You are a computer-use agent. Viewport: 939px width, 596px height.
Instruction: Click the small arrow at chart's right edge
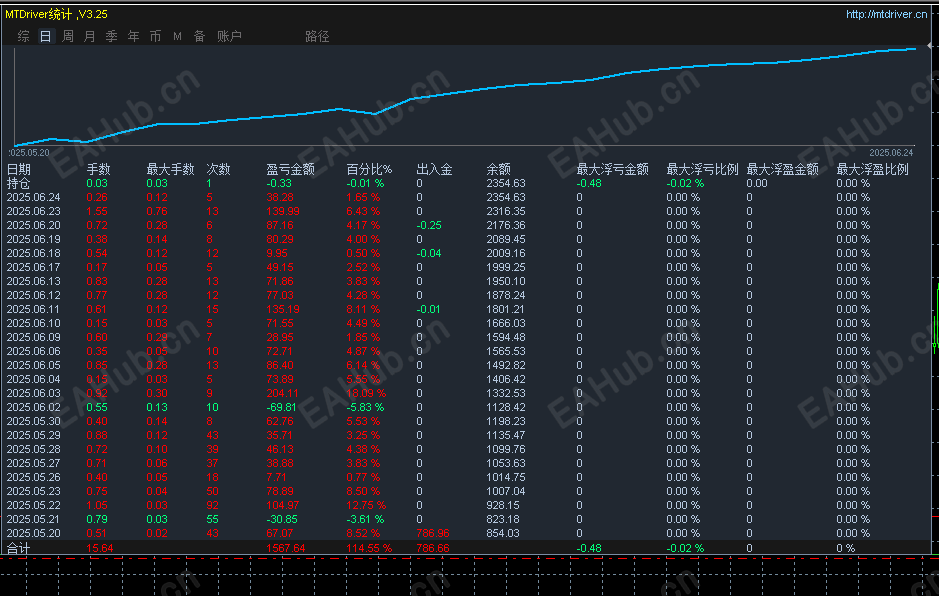pyautogui.click(x=929, y=46)
